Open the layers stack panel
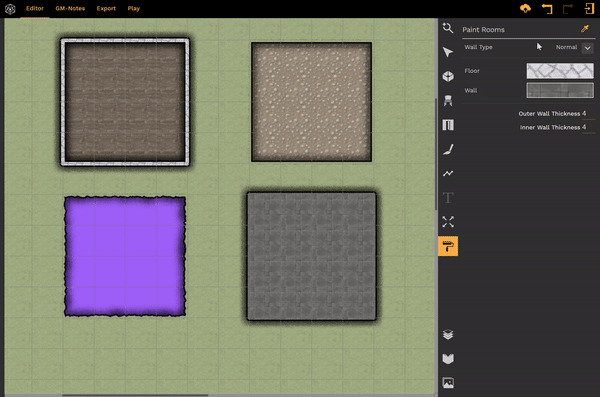600x397 pixels. [x=448, y=335]
